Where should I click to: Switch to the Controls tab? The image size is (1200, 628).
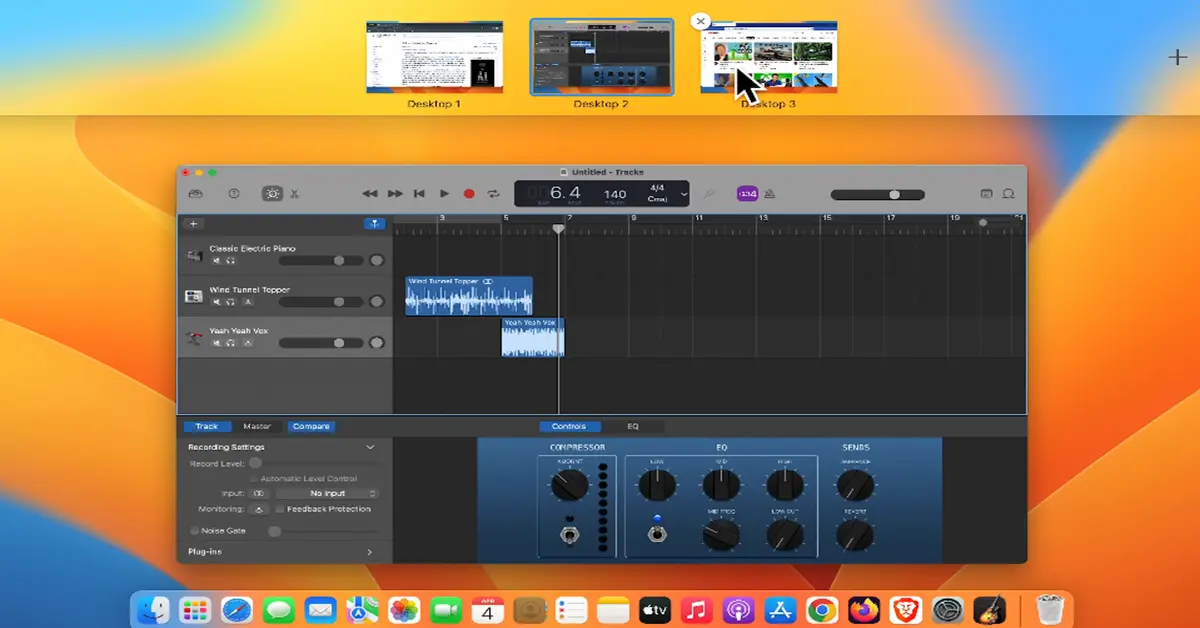coord(569,426)
